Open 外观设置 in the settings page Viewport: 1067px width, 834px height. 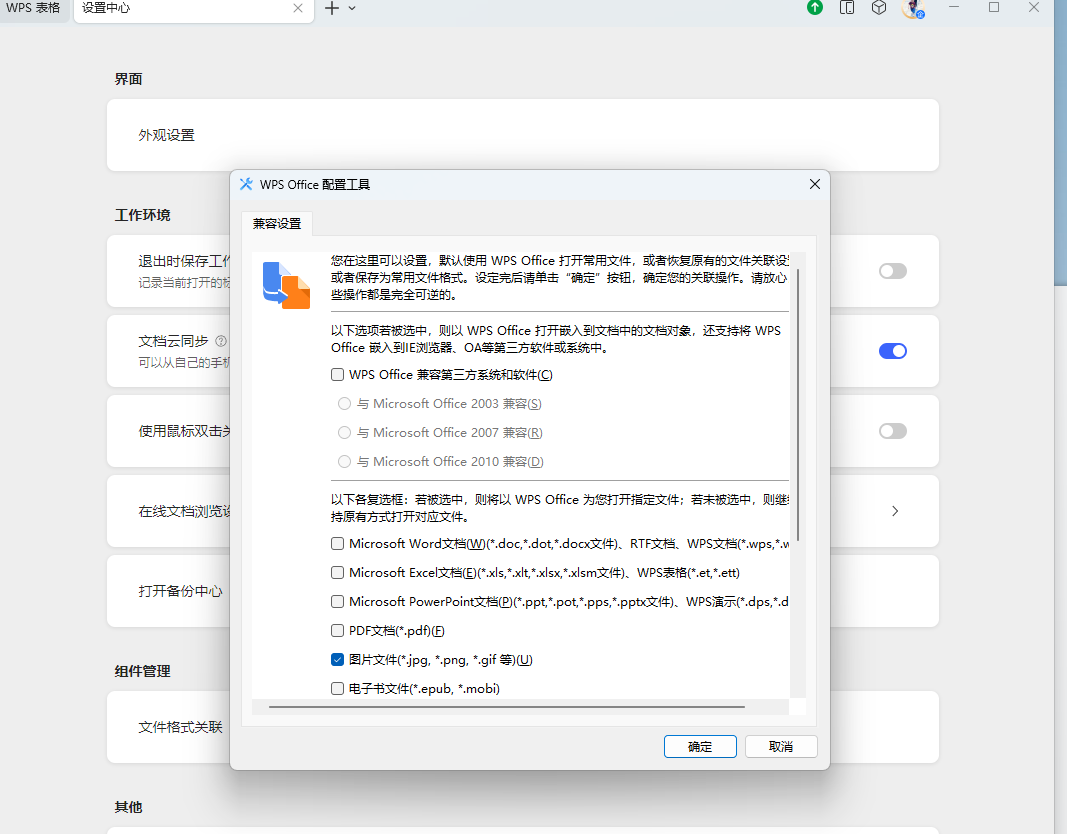(523, 135)
